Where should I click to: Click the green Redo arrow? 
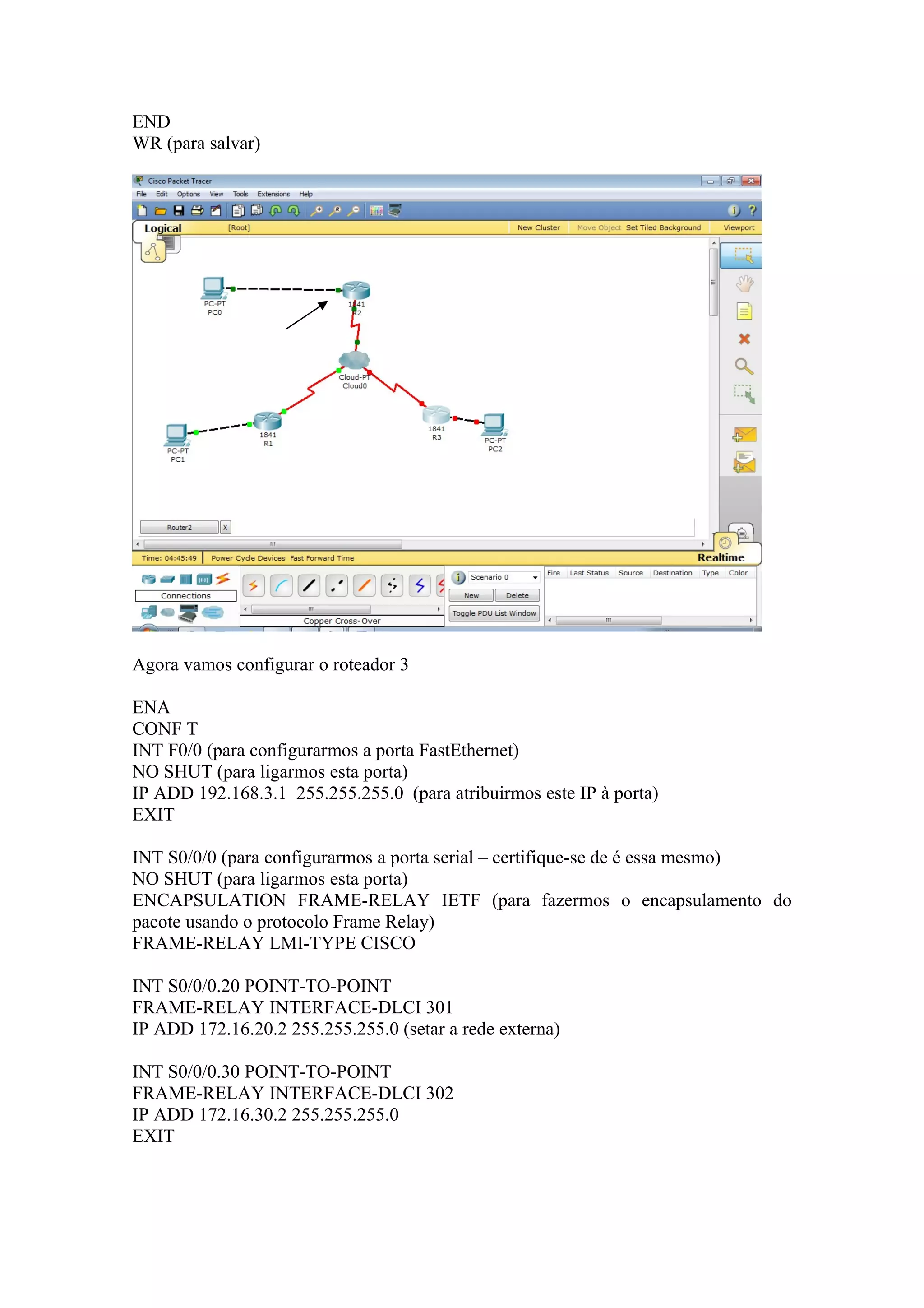coord(294,211)
